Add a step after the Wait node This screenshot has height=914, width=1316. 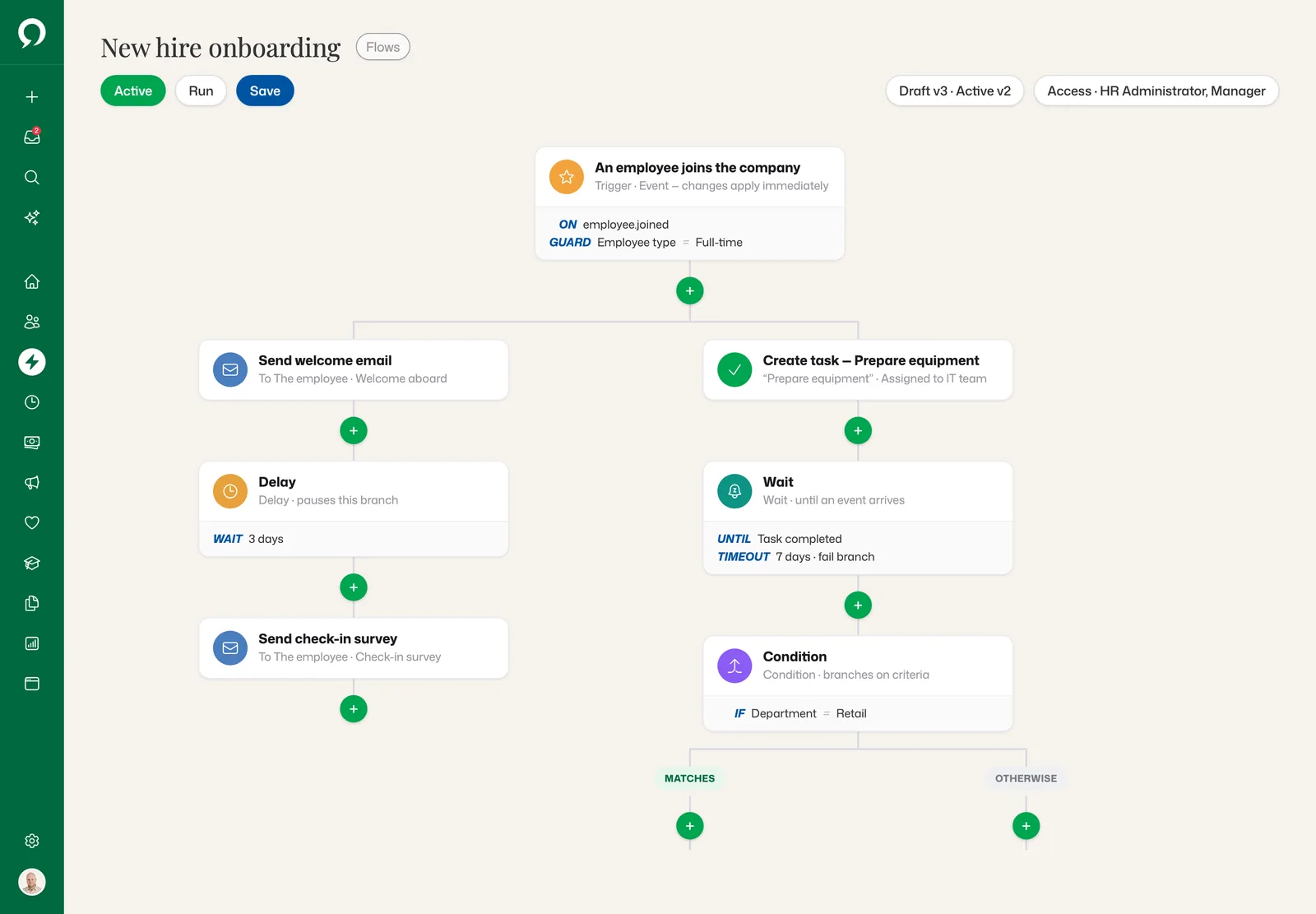coord(858,605)
